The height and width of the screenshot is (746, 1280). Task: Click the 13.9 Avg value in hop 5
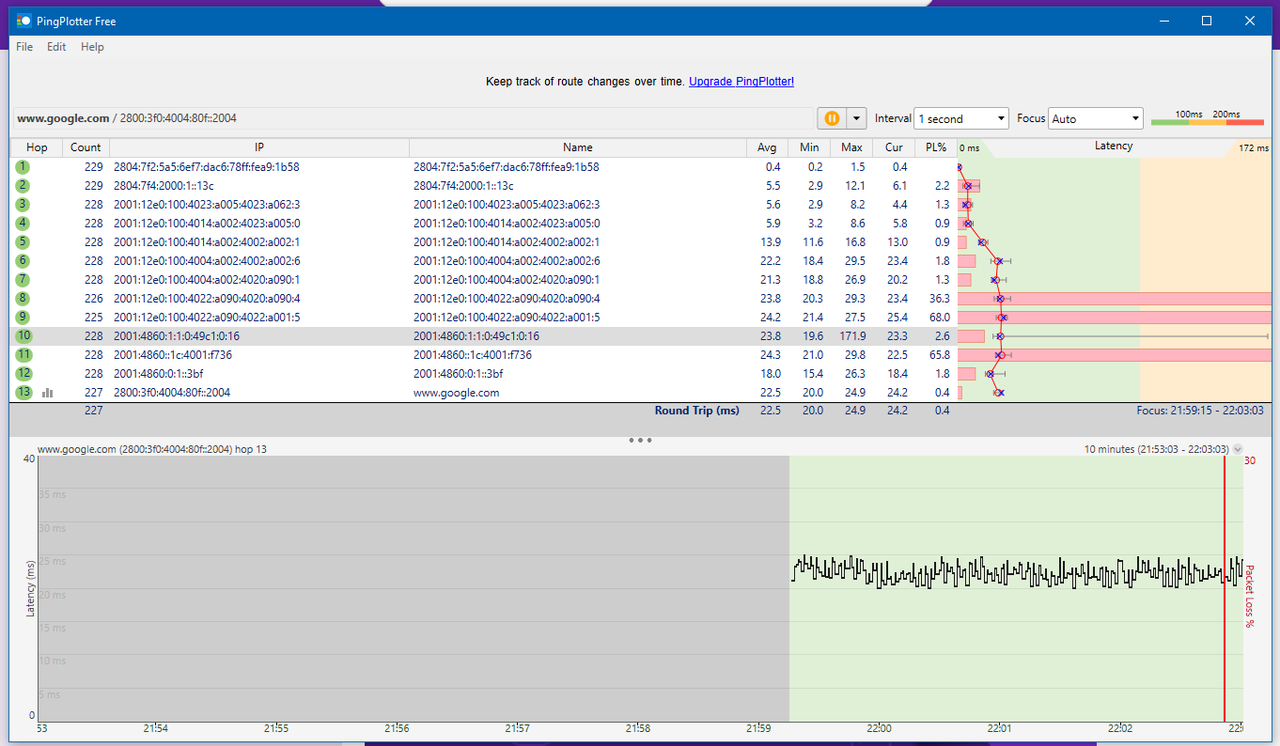click(x=770, y=242)
